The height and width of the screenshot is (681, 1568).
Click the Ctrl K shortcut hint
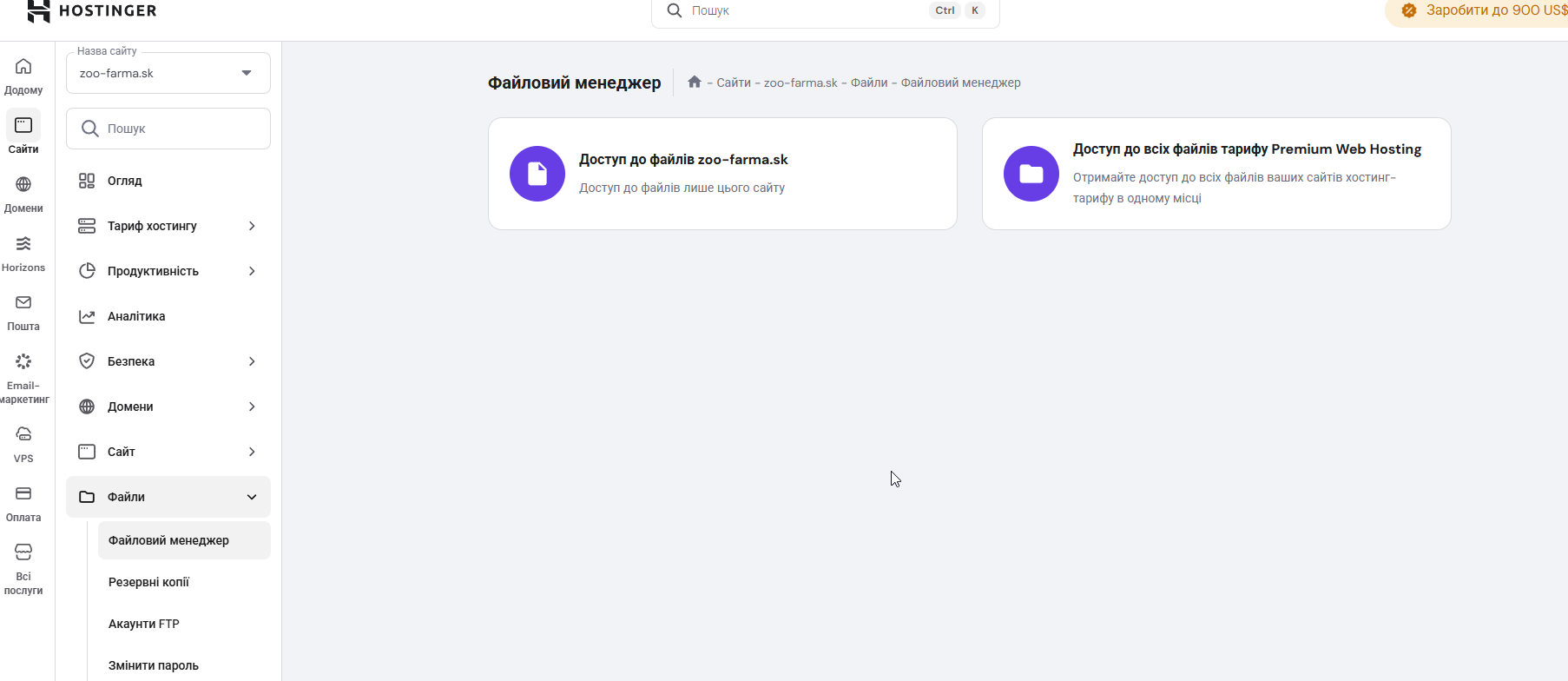pyautogui.click(x=959, y=10)
